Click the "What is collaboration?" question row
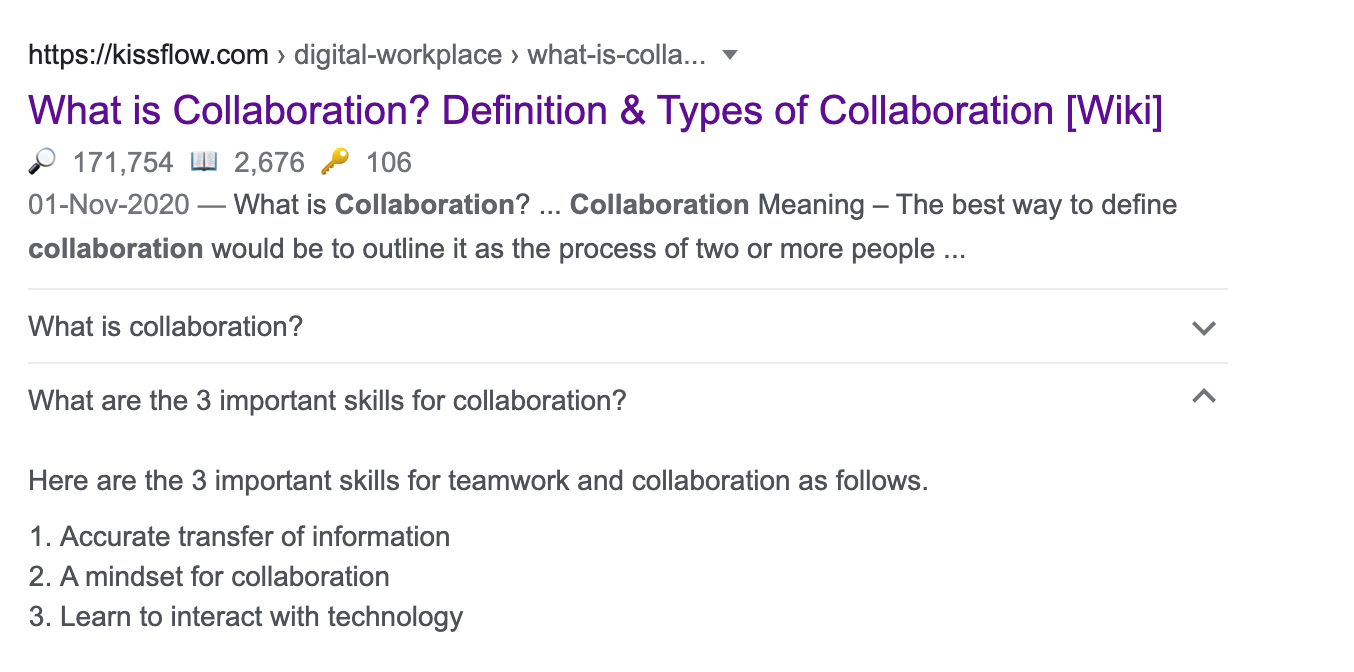1354x672 pixels. pos(166,327)
